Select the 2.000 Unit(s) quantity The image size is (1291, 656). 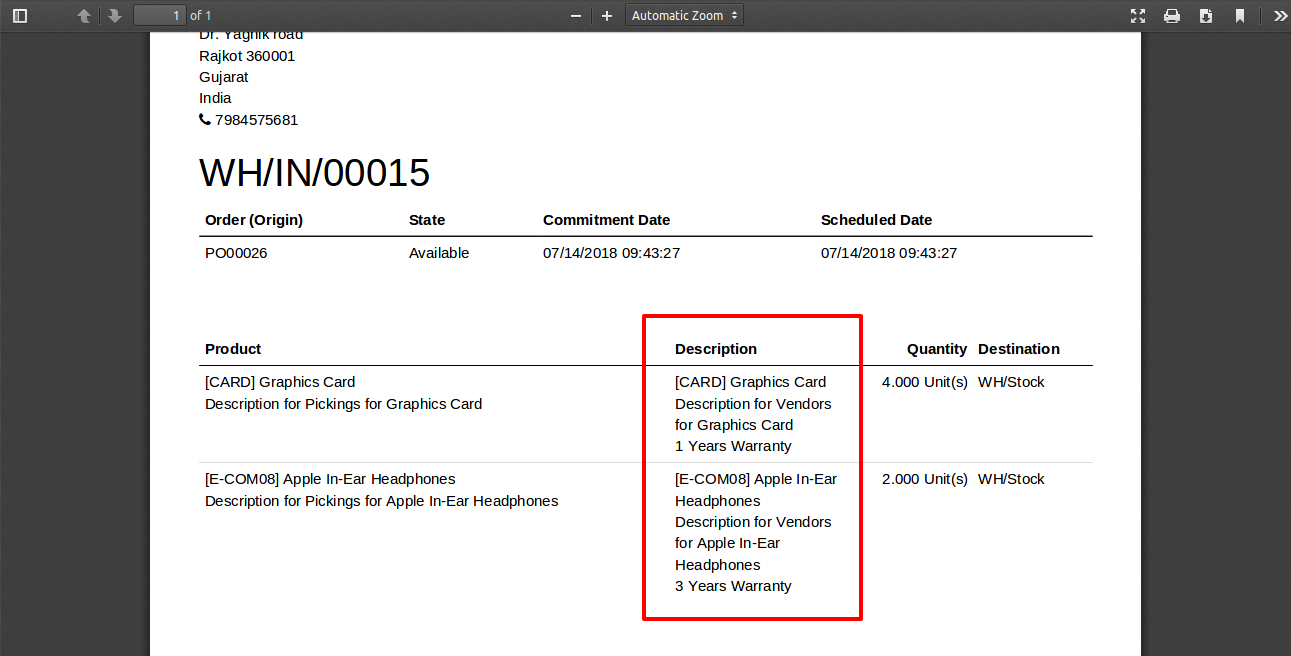[x=925, y=479]
